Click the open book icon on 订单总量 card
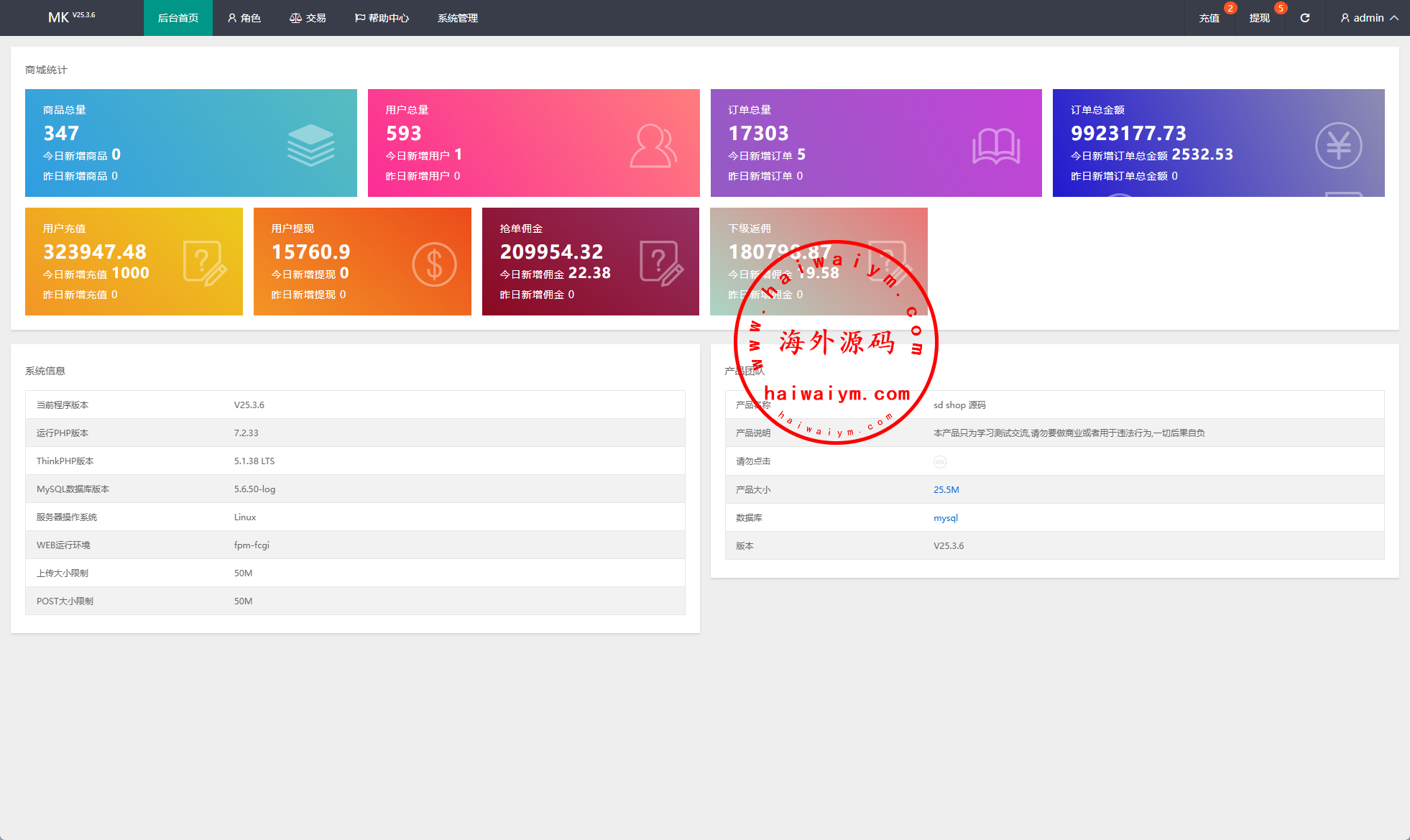The image size is (1410, 840). tap(995, 146)
